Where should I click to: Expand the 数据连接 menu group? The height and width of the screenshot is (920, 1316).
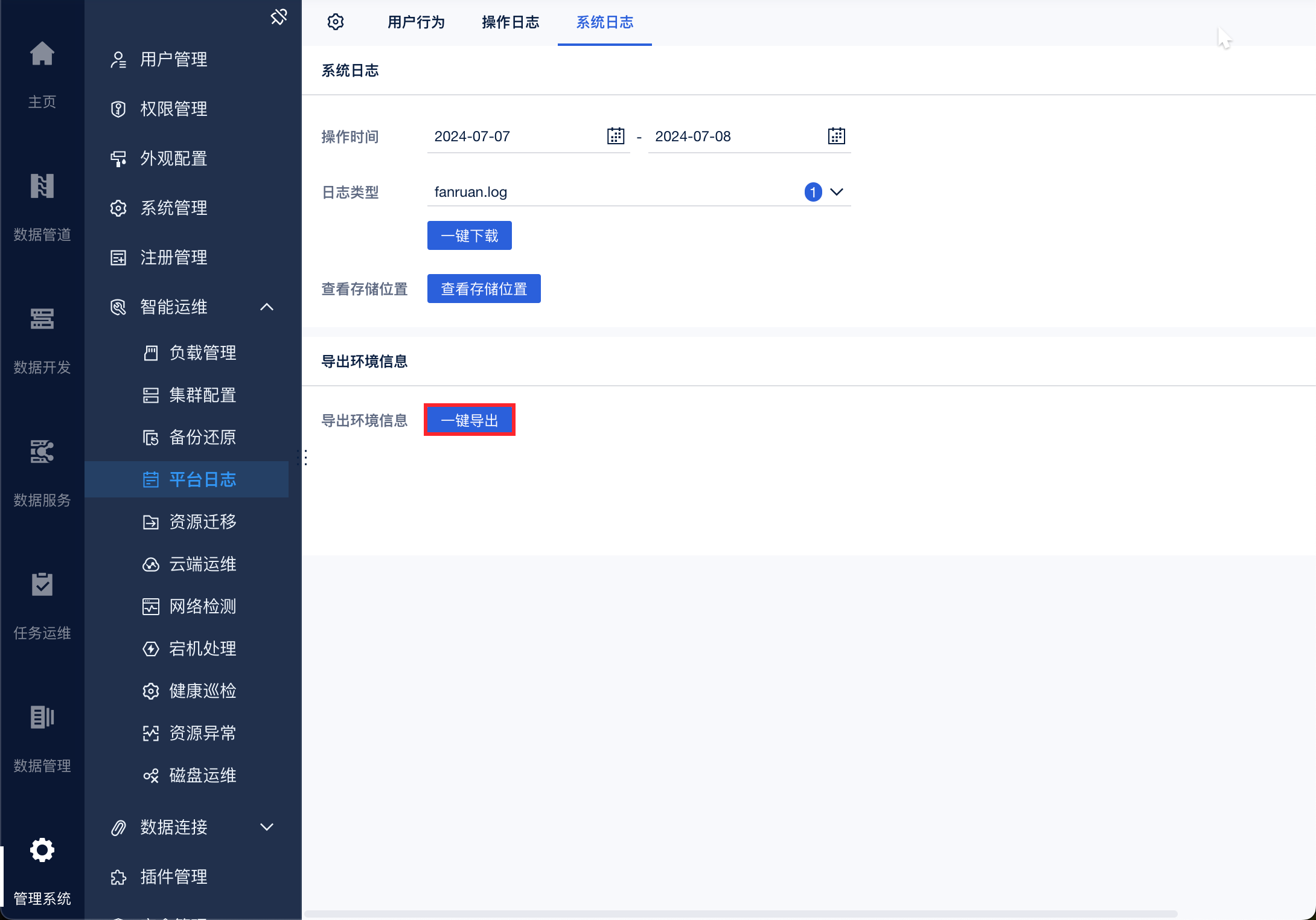[267, 827]
